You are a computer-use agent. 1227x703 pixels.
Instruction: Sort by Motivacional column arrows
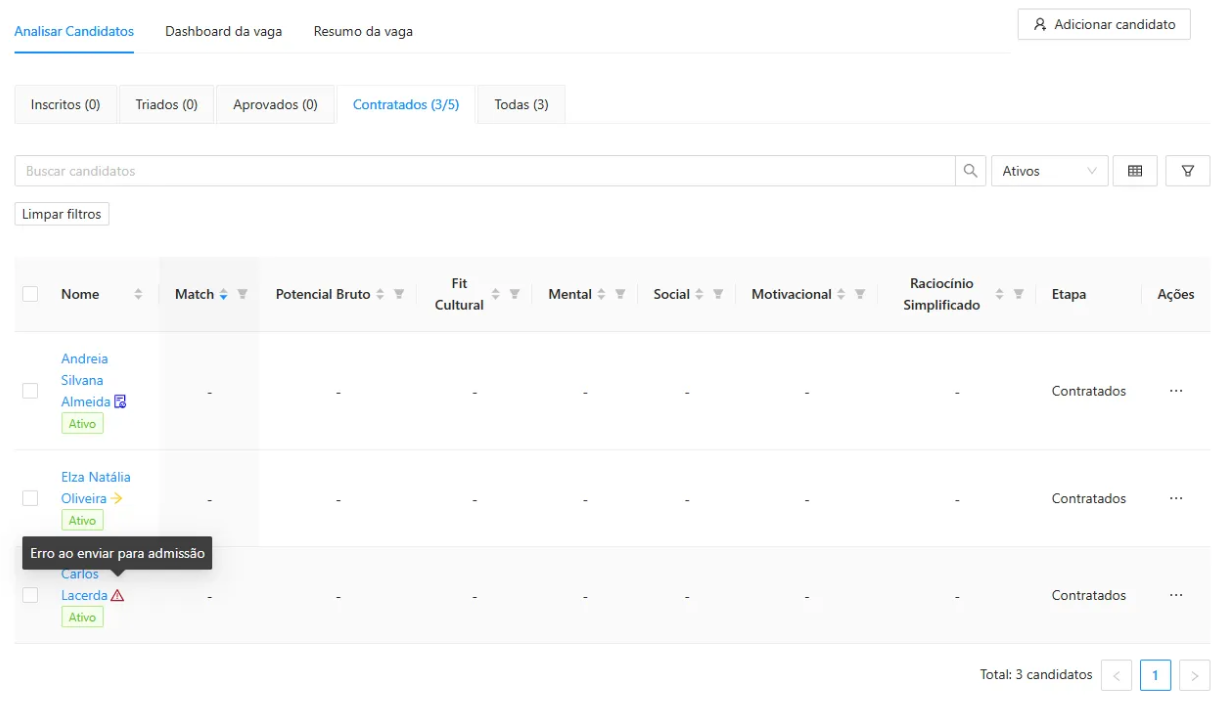pos(842,294)
